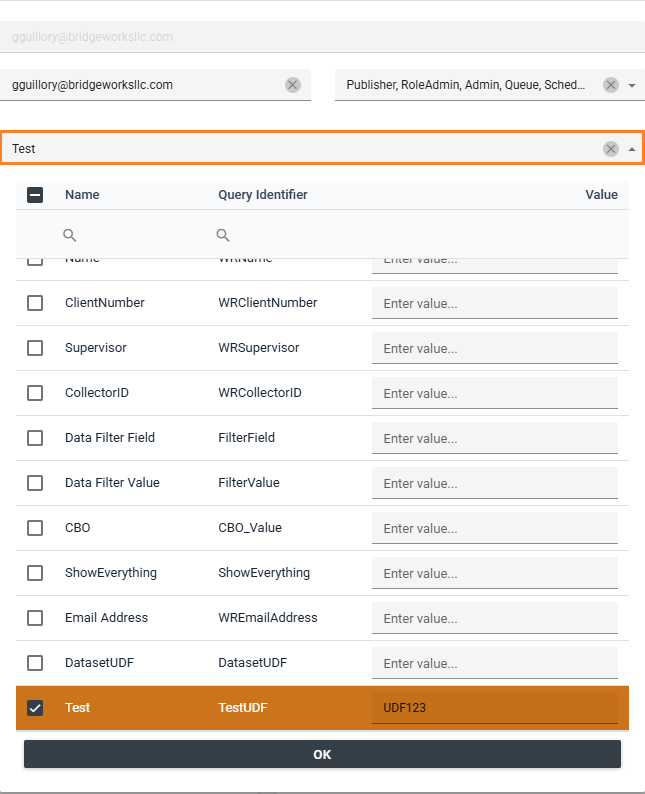Sort by the Name column header
The height and width of the screenshot is (794, 645).
click(82, 194)
